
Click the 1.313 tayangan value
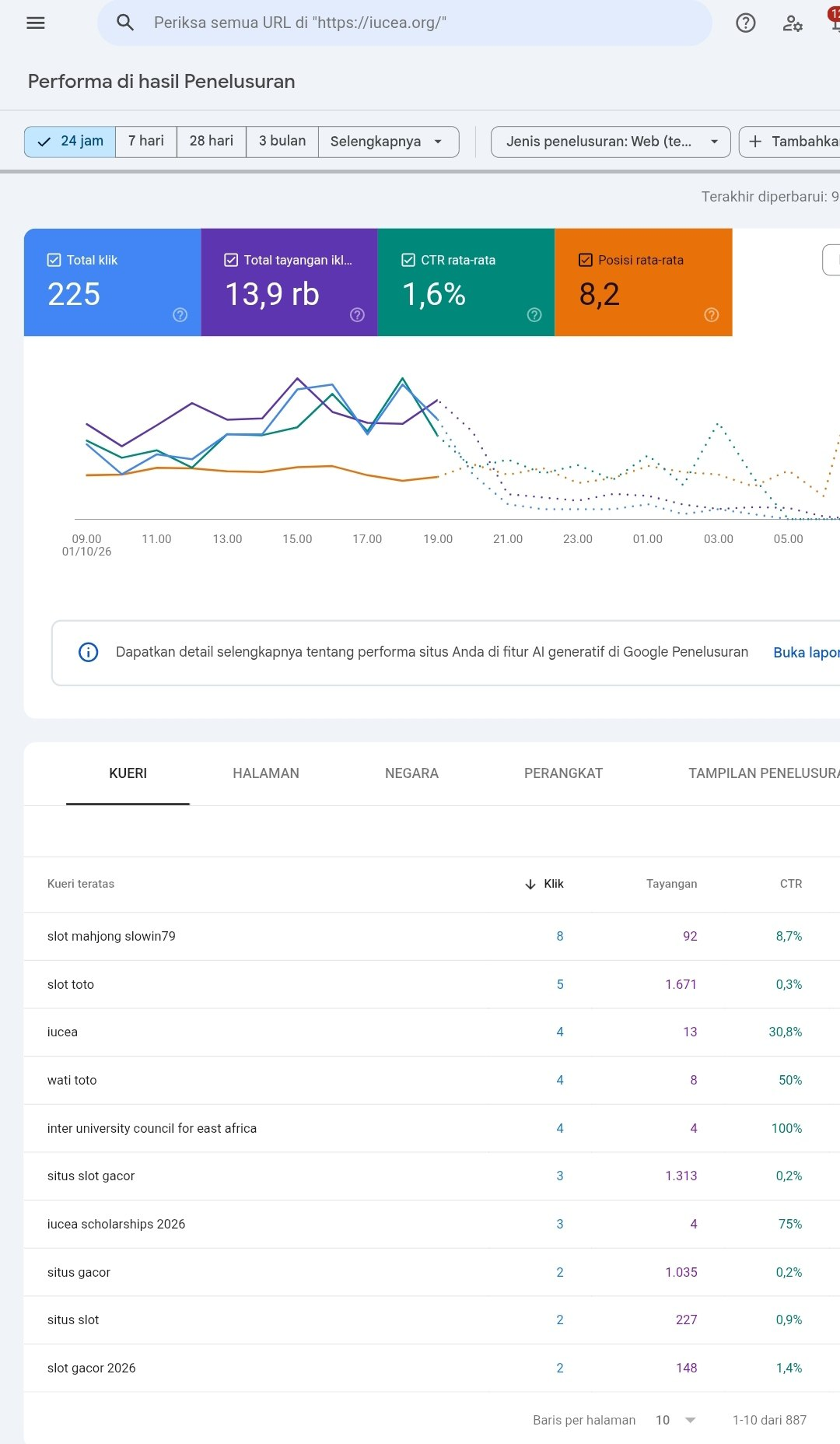(681, 1176)
